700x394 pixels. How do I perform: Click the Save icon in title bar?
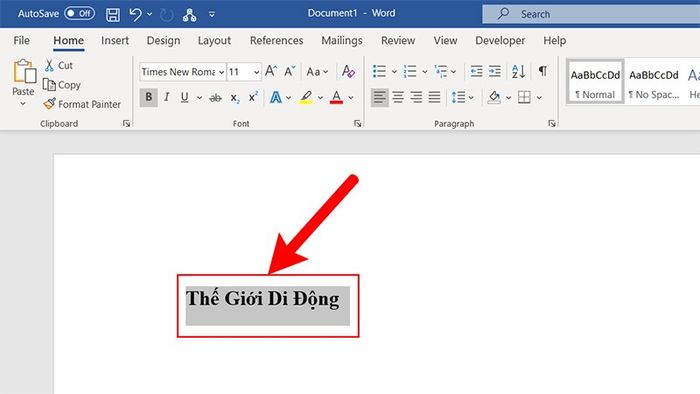point(112,14)
